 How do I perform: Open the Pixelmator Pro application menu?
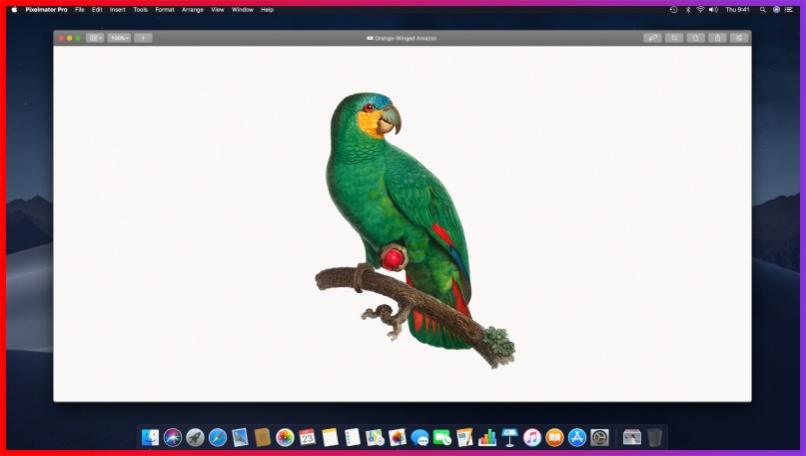tap(46, 9)
